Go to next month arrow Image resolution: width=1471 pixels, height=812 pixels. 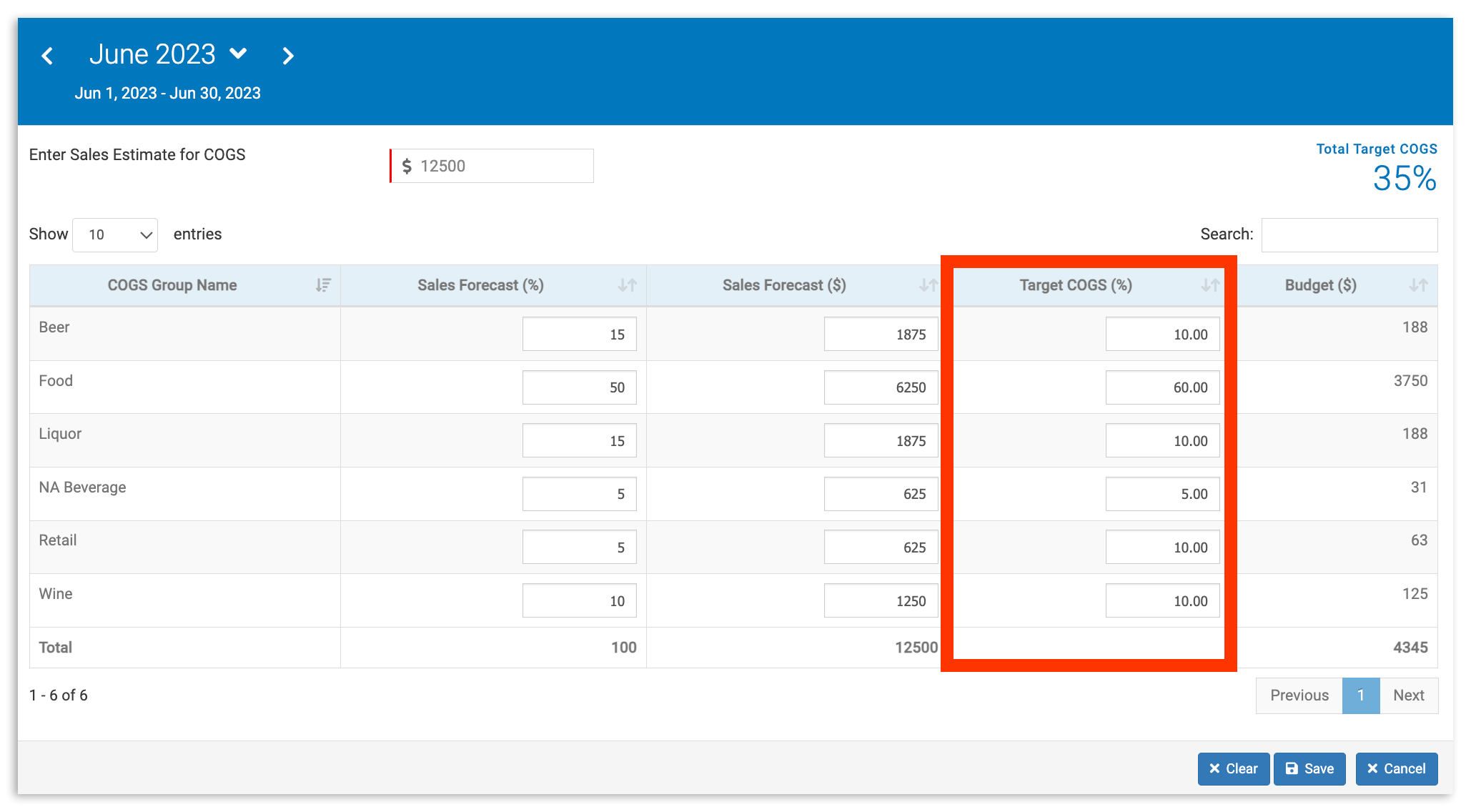coord(287,56)
